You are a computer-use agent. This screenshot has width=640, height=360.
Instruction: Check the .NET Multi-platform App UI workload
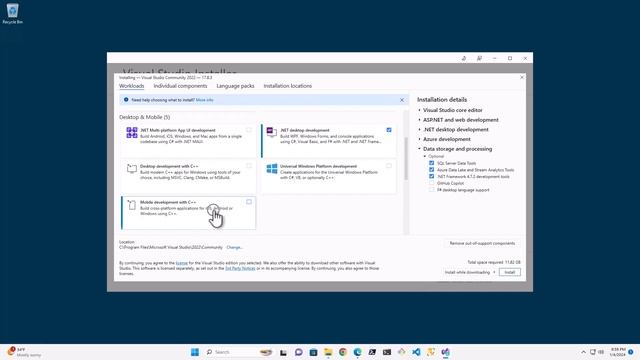pos(249,130)
